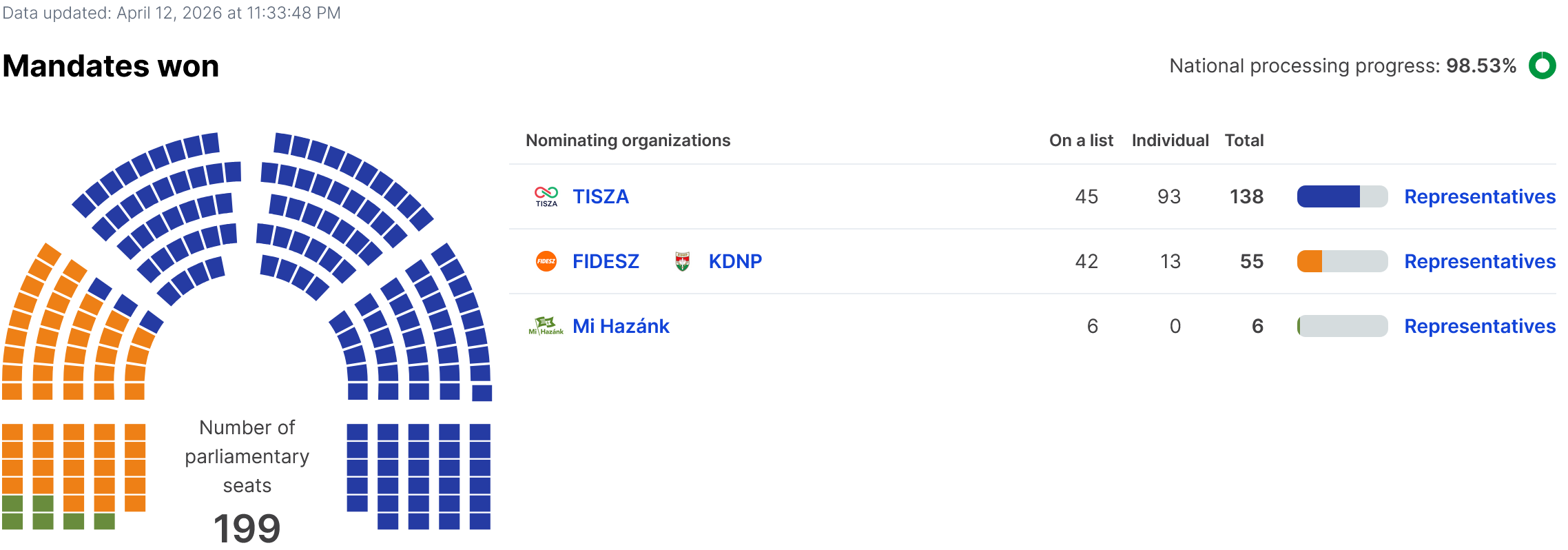View TISZA Representatives list
1568x550 pixels.
[x=1480, y=196]
